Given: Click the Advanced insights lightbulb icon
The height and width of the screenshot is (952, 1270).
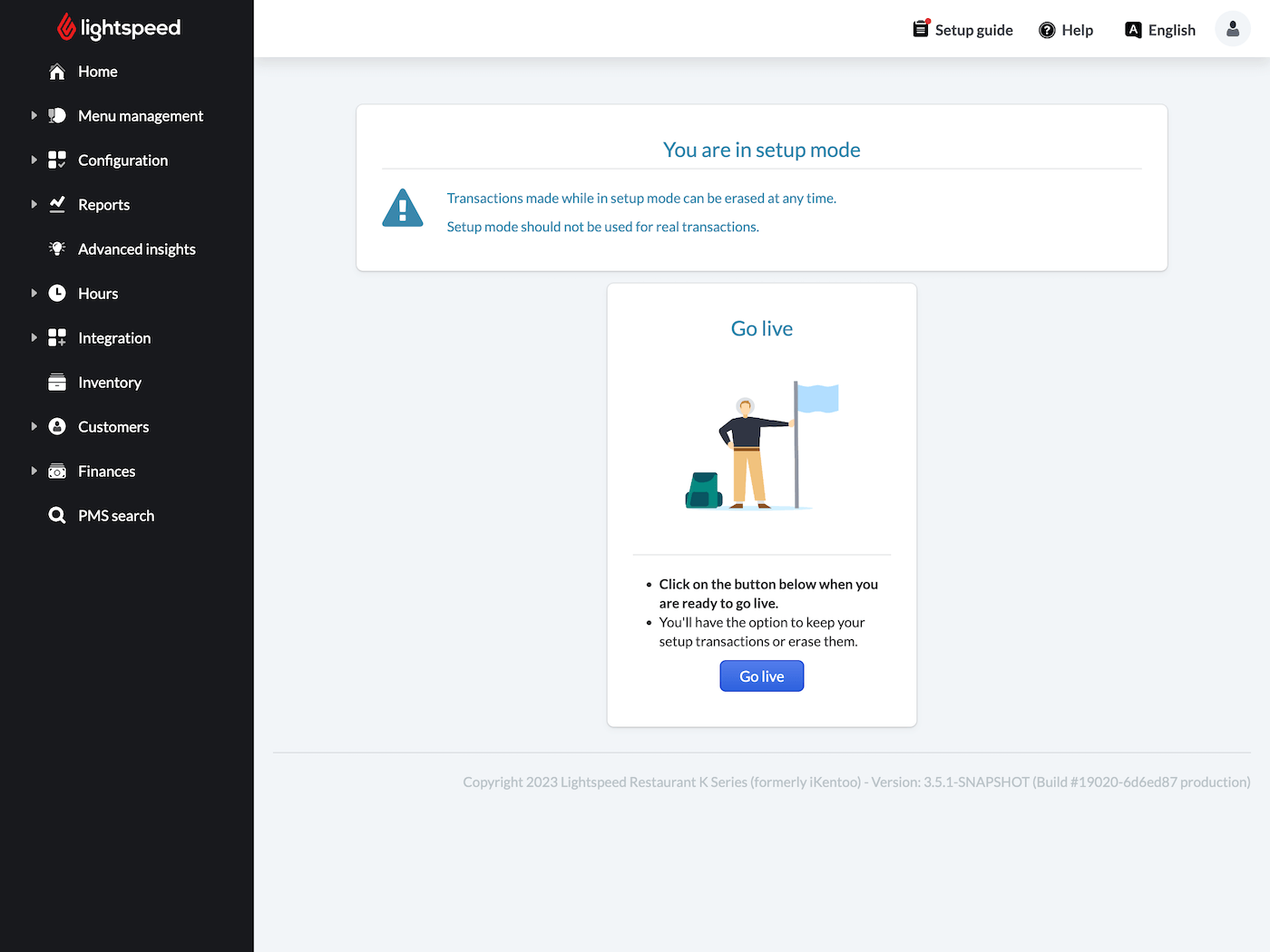Looking at the screenshot, I should point(57,248).
